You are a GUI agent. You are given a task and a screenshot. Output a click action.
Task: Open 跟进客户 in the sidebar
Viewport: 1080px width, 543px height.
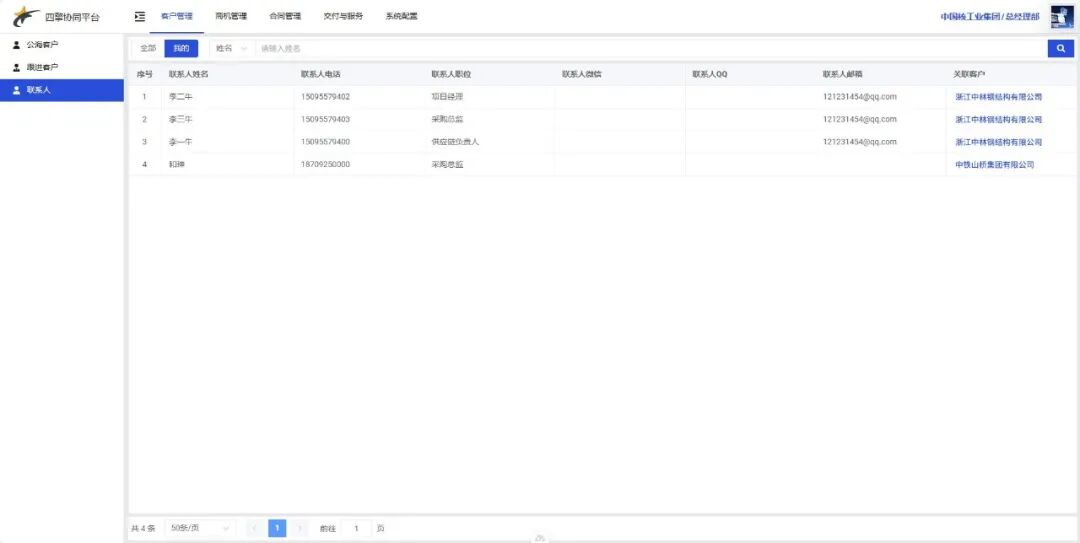(62, 68)
